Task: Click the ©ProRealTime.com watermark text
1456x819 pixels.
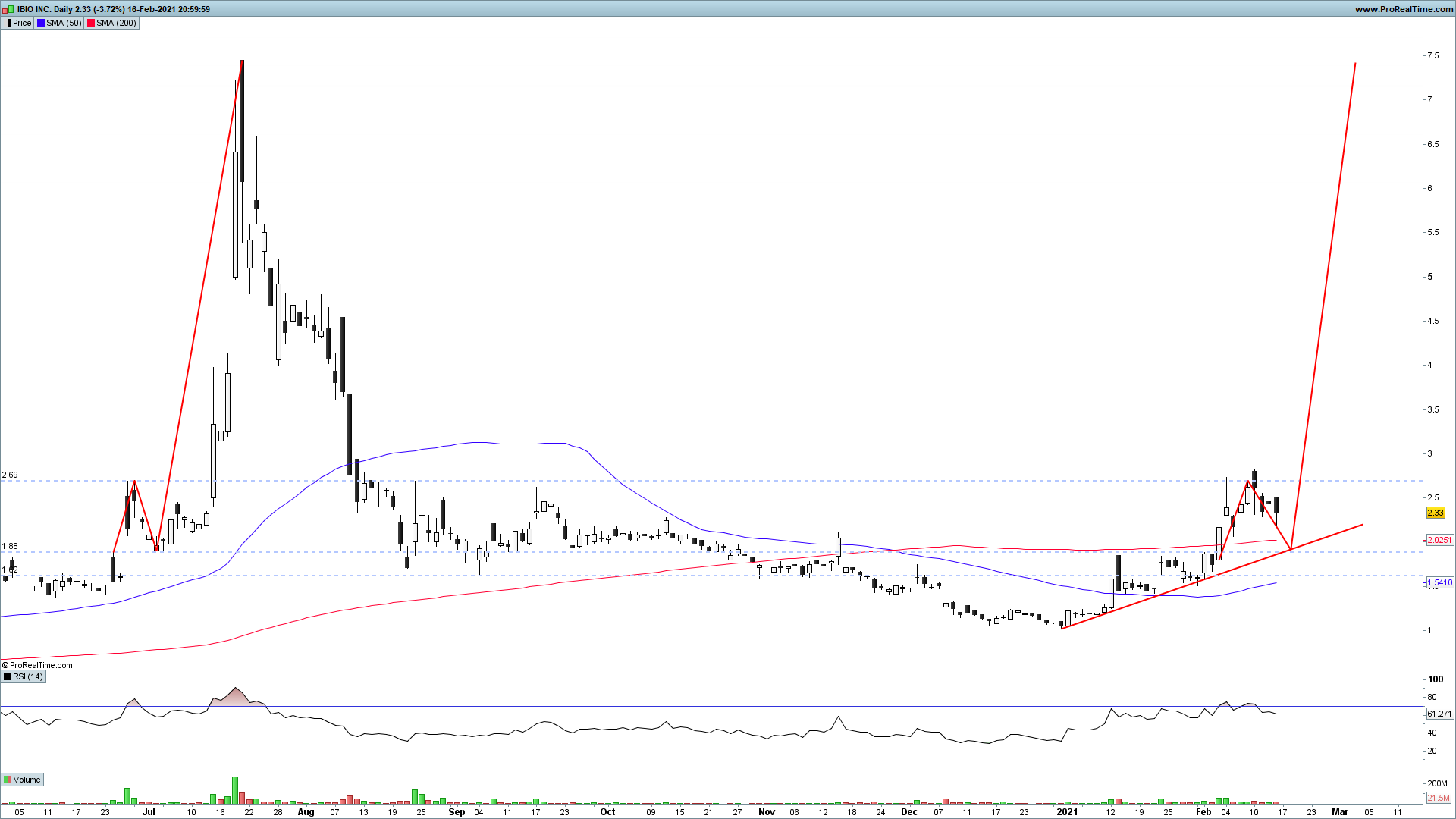Action: (38, 665)
